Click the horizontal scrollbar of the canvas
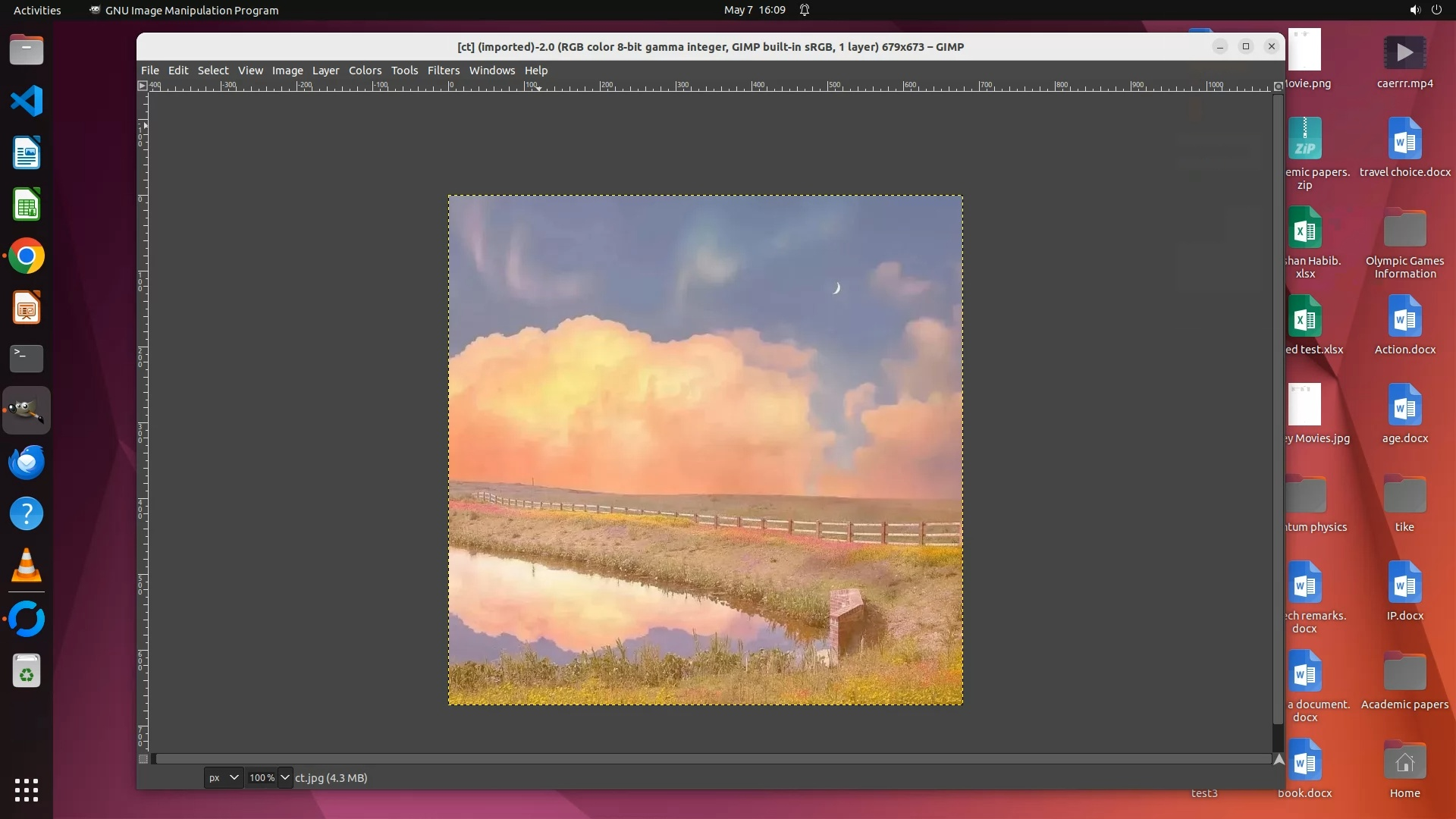1456x819 pixels. pyautogui.click(x=713, y=759)
